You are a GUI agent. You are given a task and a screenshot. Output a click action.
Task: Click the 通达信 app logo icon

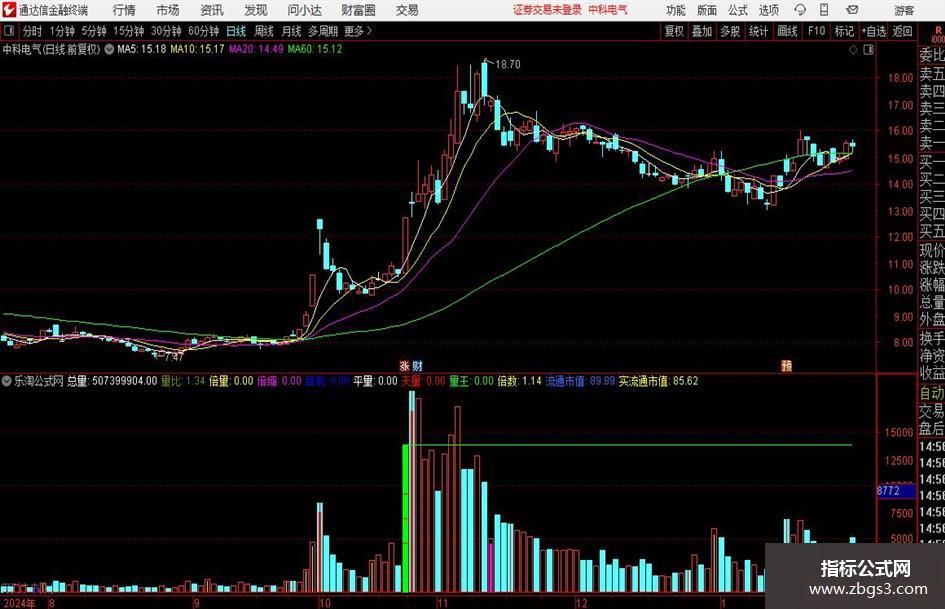[x=8, y=10]
